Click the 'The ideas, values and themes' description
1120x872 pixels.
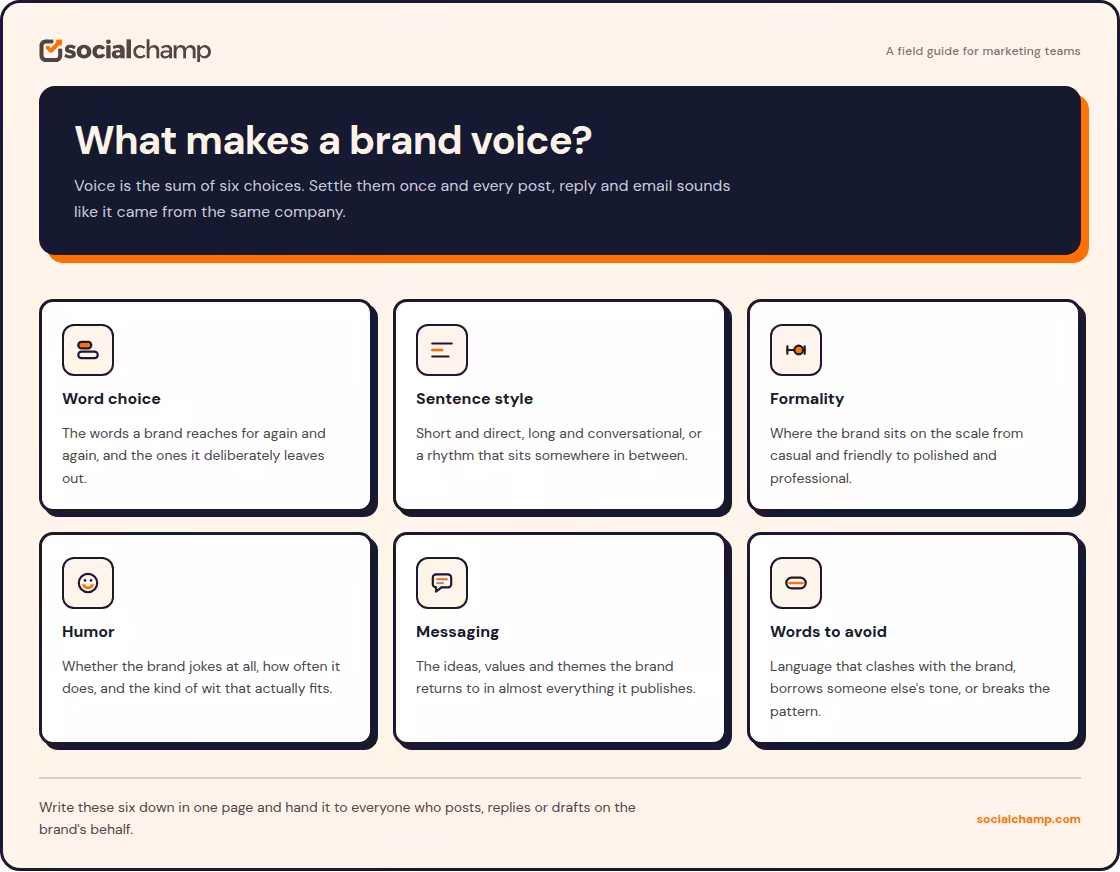(x=556, y=677)
